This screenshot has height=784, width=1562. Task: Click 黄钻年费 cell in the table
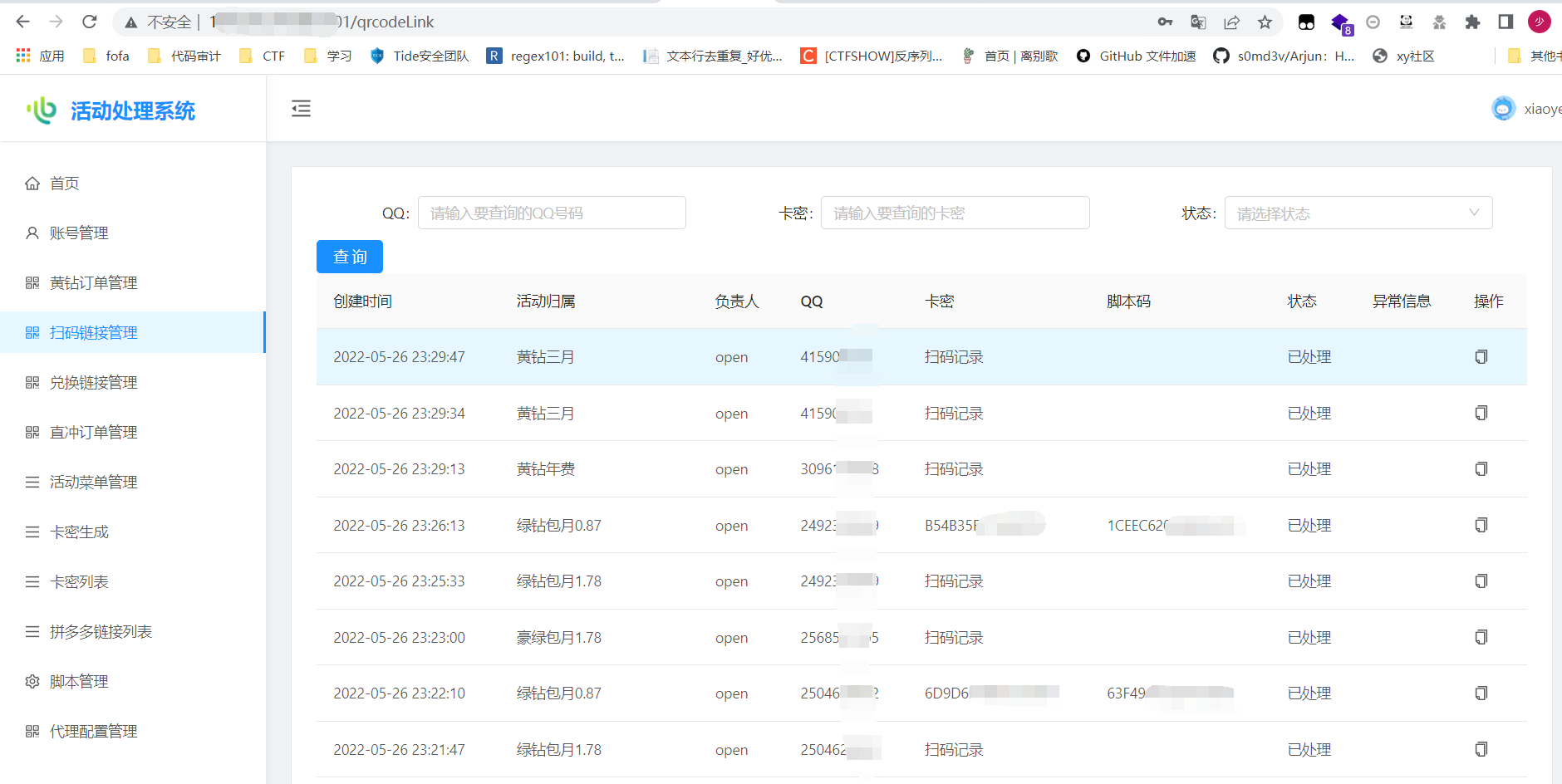point(546,469)
